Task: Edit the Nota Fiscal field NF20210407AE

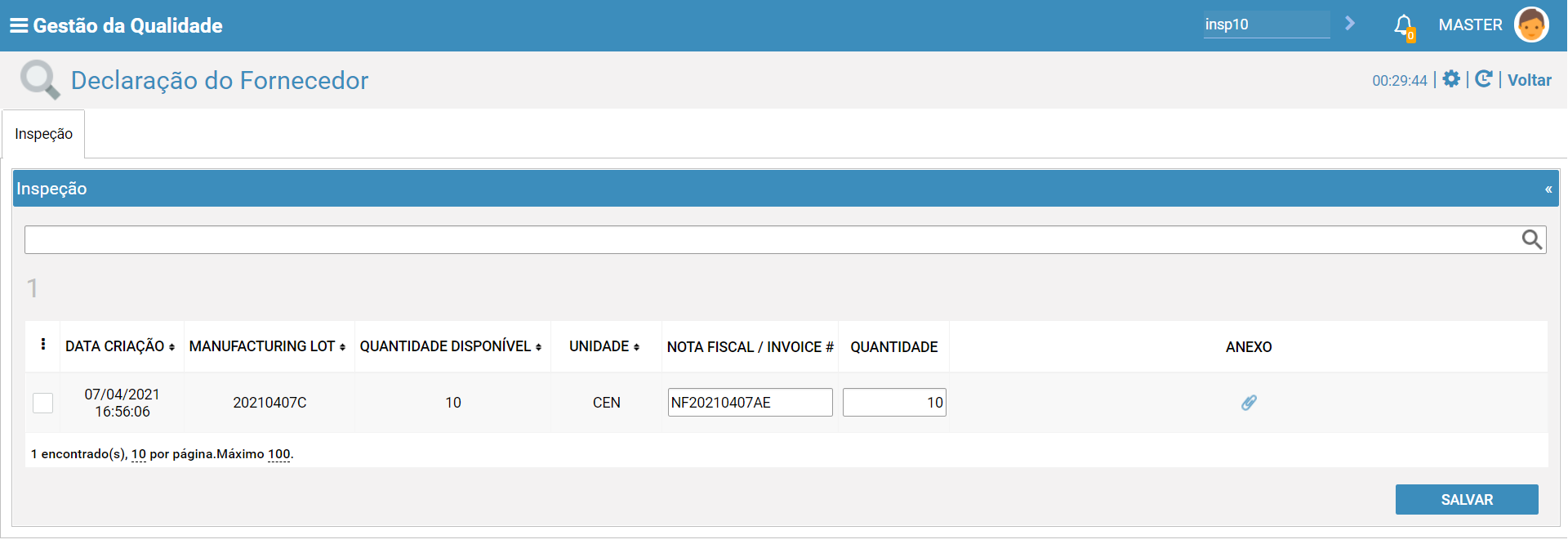Action: click(x=751, y=403)
